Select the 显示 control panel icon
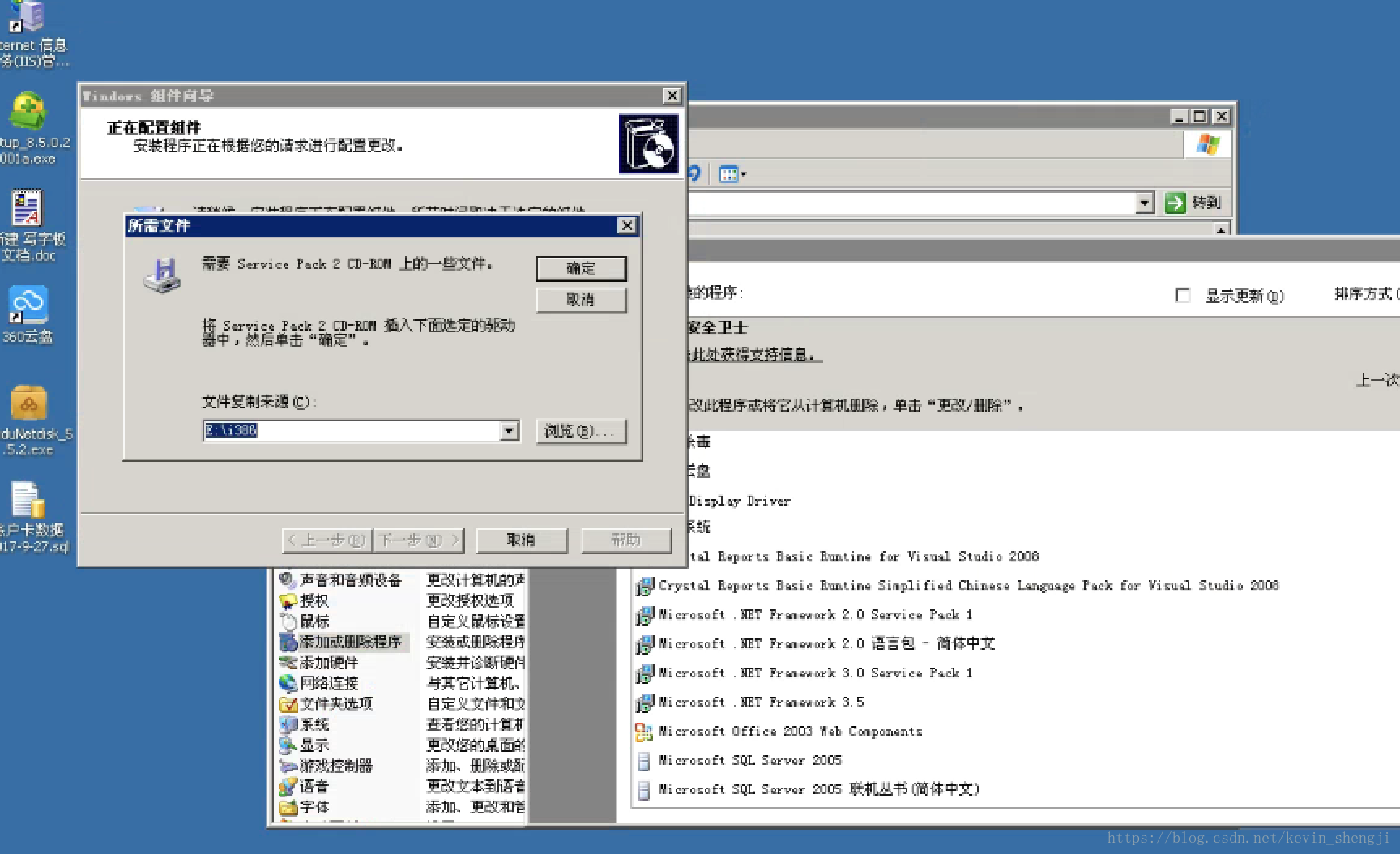The width and height of the screenshot is (1400, 854). [305, 745]
